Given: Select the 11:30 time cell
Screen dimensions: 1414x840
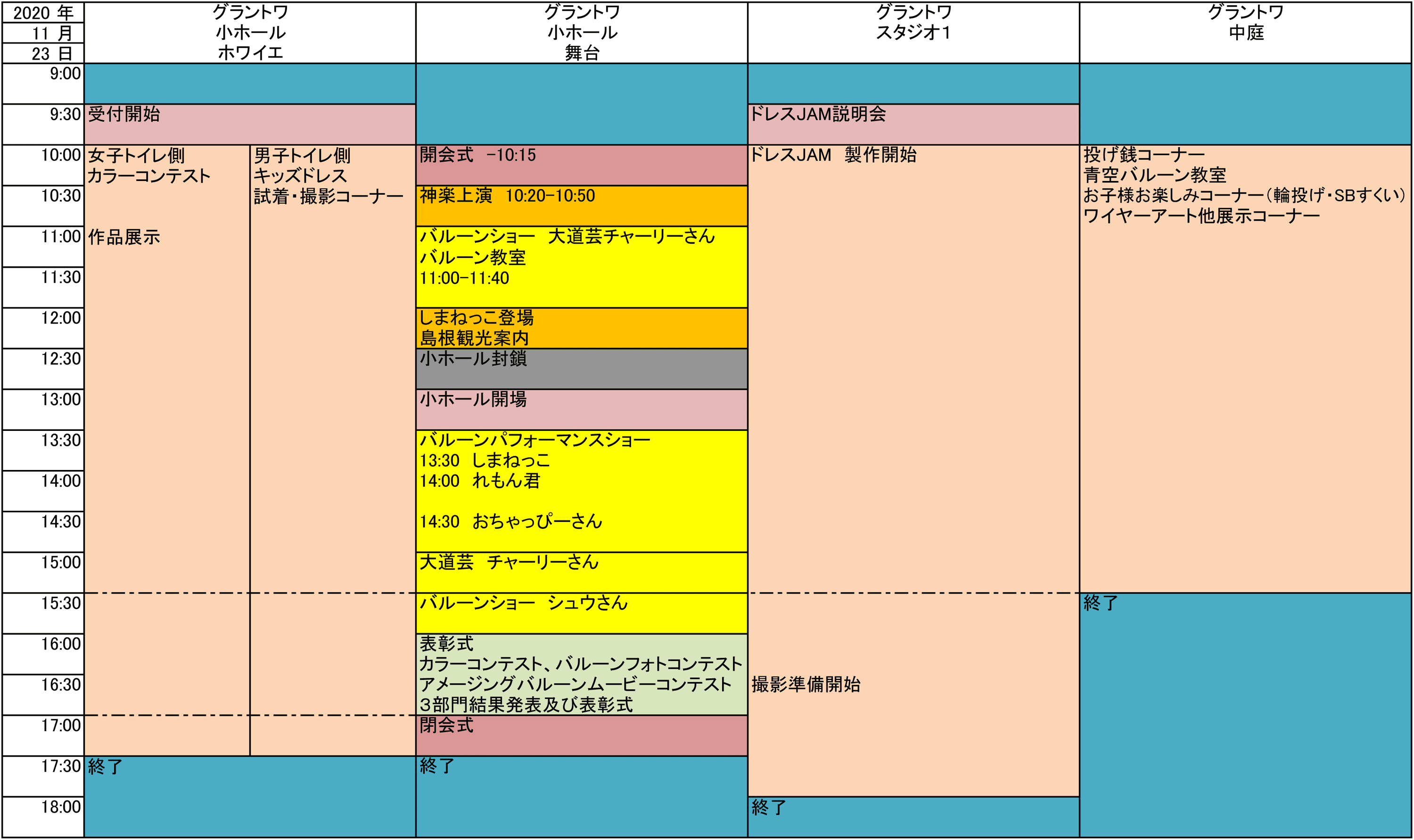Looking at the screenshot, I should click(x=43, y=288).
